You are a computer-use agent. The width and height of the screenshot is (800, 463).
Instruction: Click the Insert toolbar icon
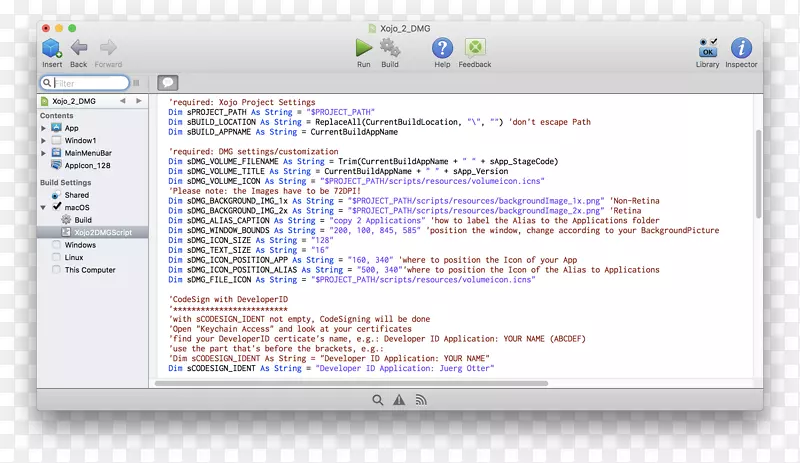point(52,48)
